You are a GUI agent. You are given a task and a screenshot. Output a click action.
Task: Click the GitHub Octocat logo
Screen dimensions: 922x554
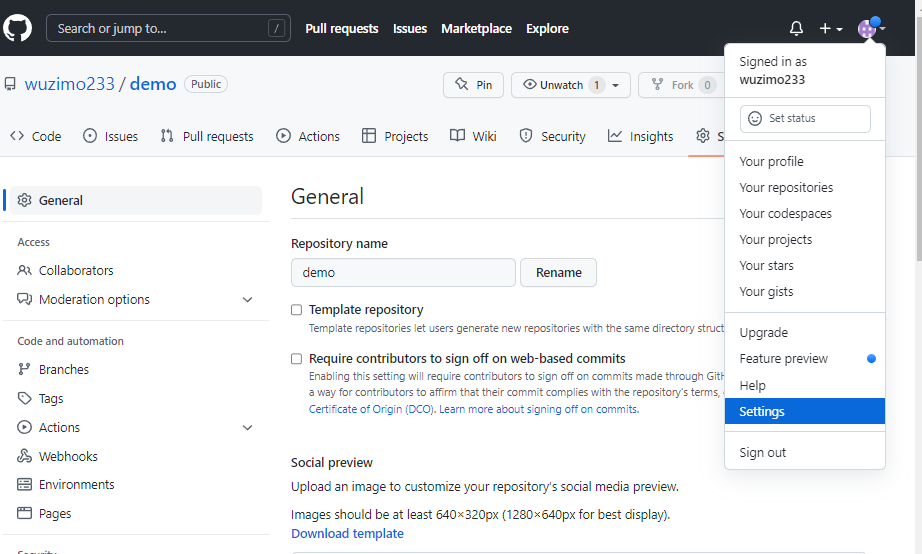18,28
